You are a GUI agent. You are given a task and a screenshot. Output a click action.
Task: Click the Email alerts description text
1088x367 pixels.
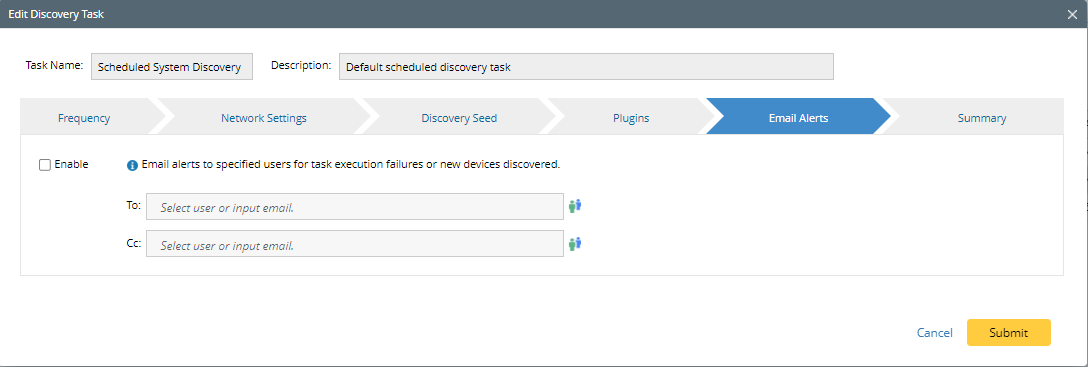(x=350, y=165)
